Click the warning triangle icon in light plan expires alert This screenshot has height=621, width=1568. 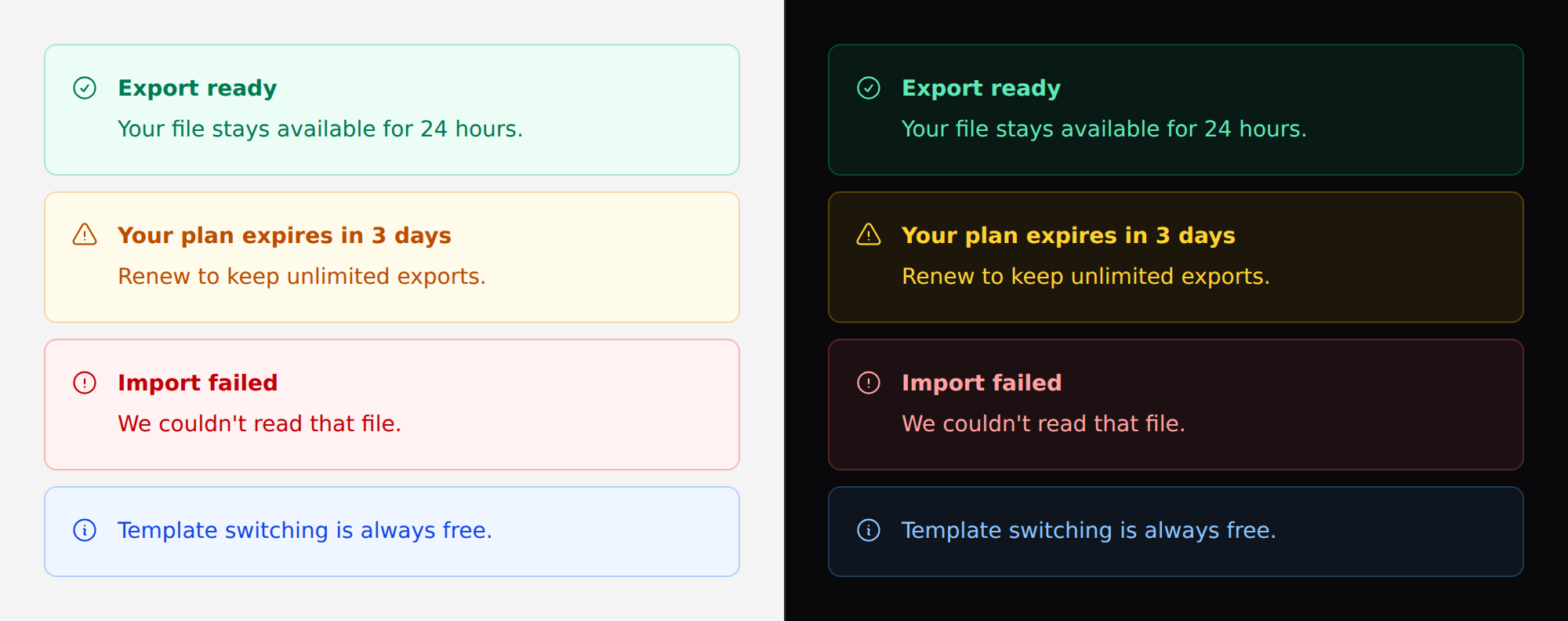point(85,235)
